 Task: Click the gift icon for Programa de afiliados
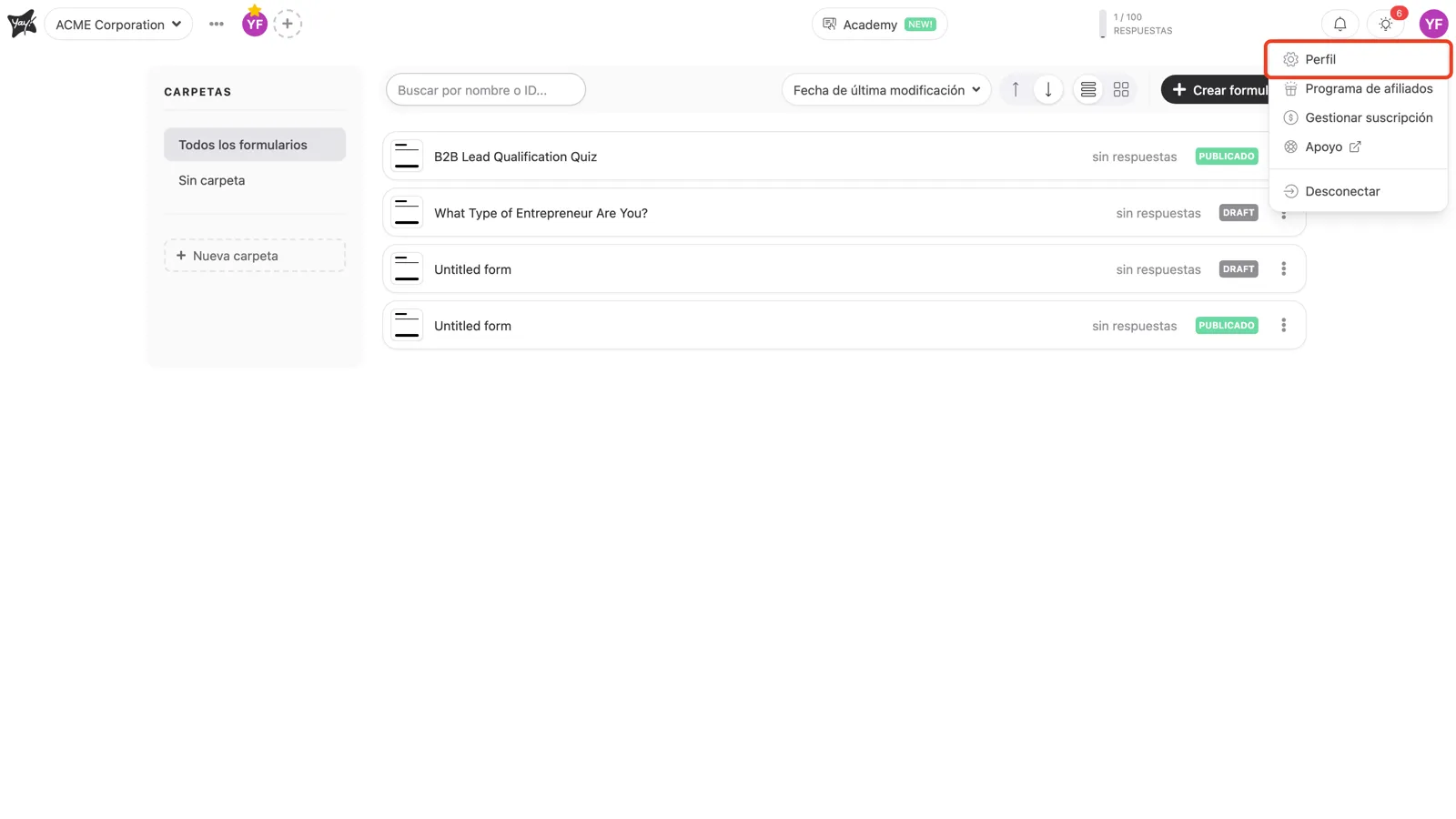click(1290, 88)
